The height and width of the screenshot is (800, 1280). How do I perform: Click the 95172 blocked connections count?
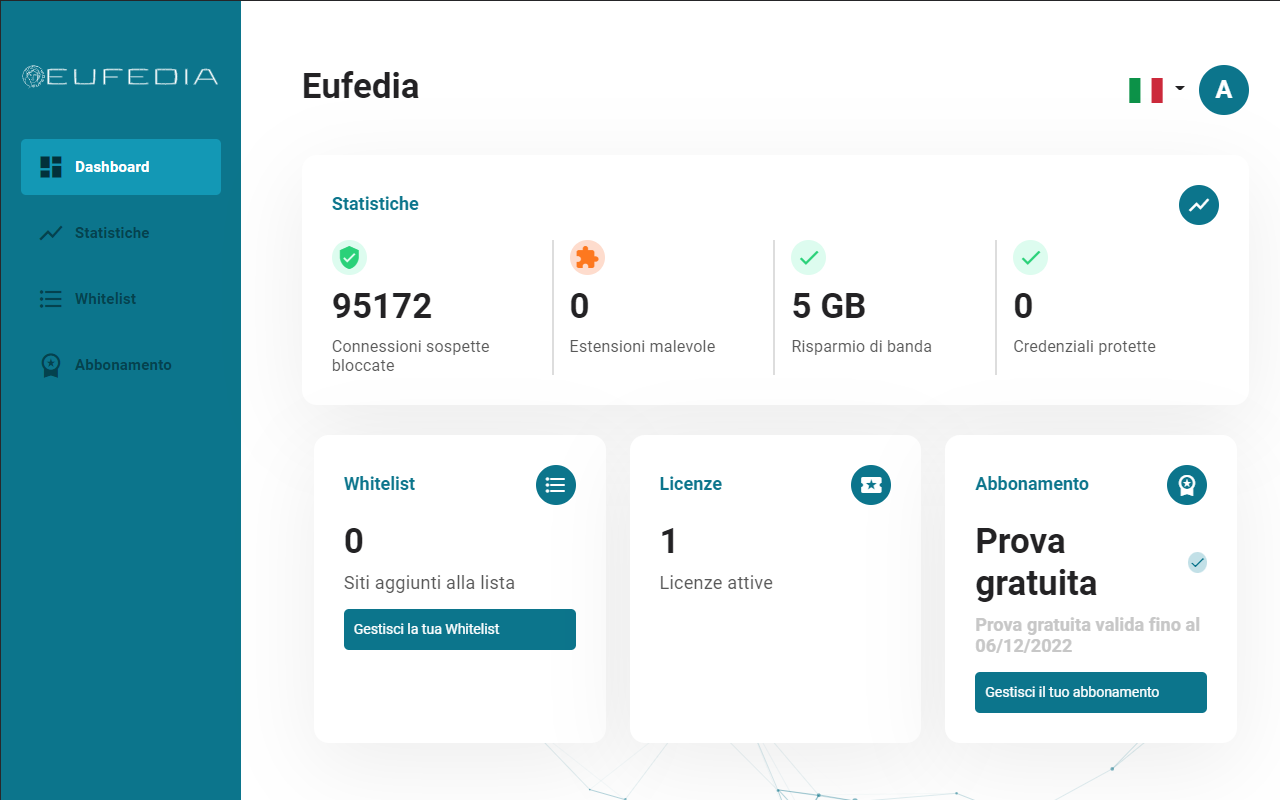tap(382, 306)
